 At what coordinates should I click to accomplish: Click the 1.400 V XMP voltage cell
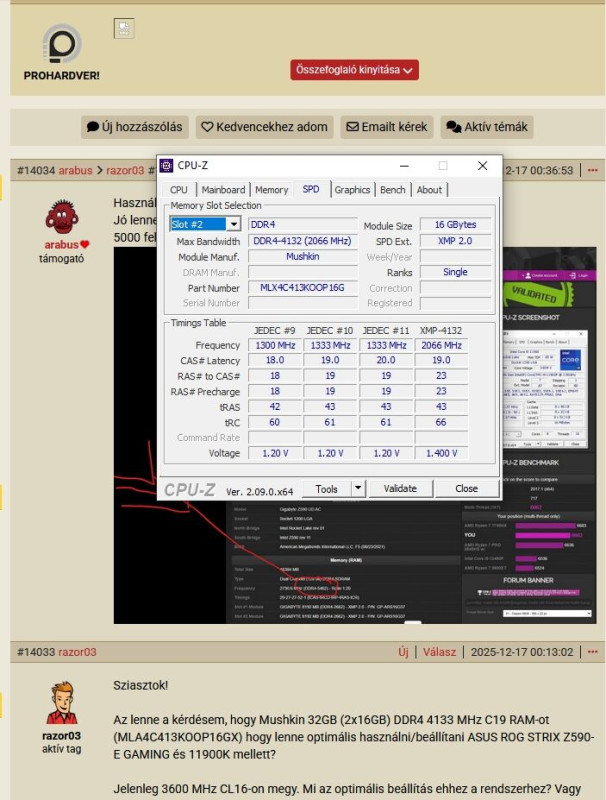[x=441, y=453]
